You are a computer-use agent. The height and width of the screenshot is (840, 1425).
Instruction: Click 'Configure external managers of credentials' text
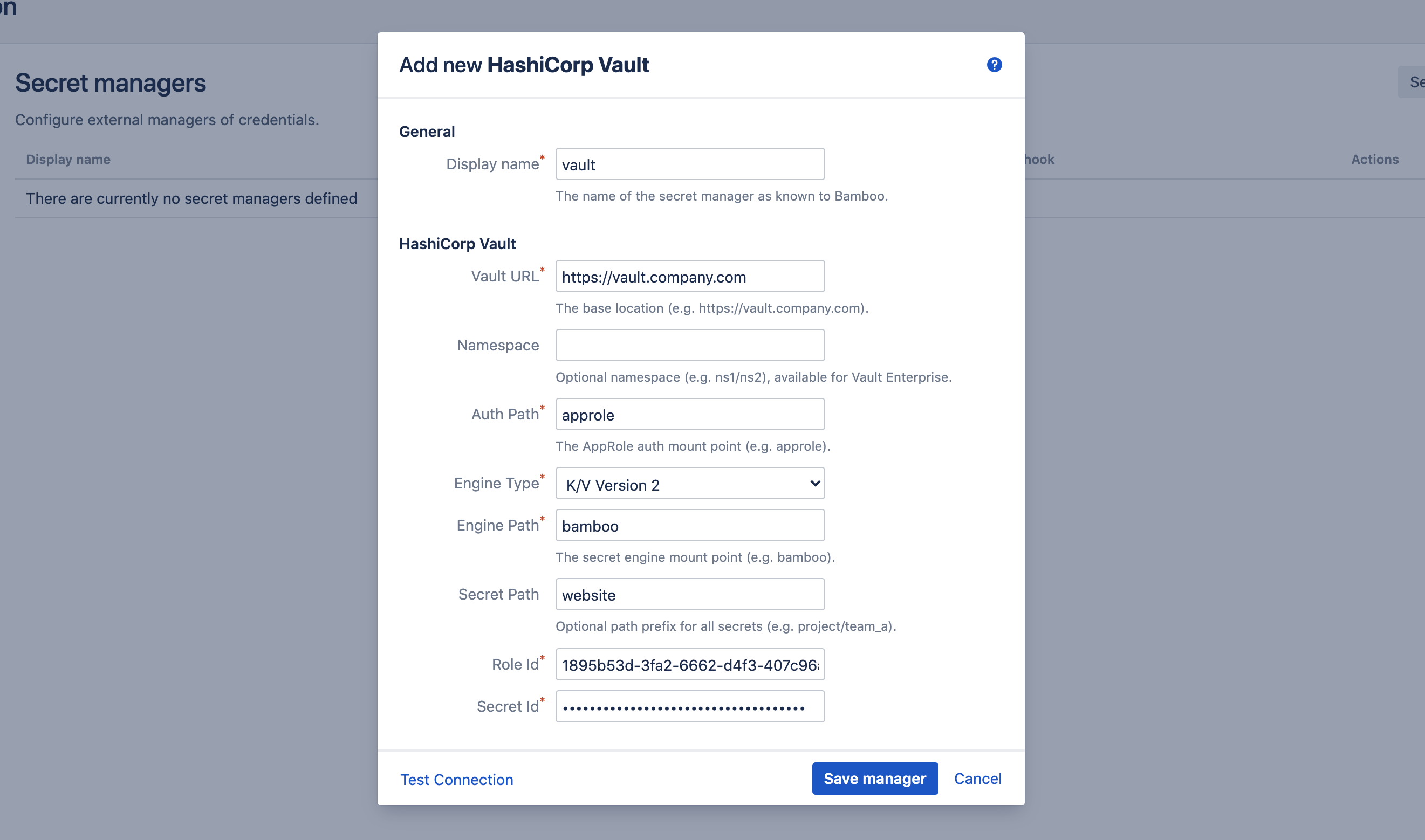coord(167,120)
